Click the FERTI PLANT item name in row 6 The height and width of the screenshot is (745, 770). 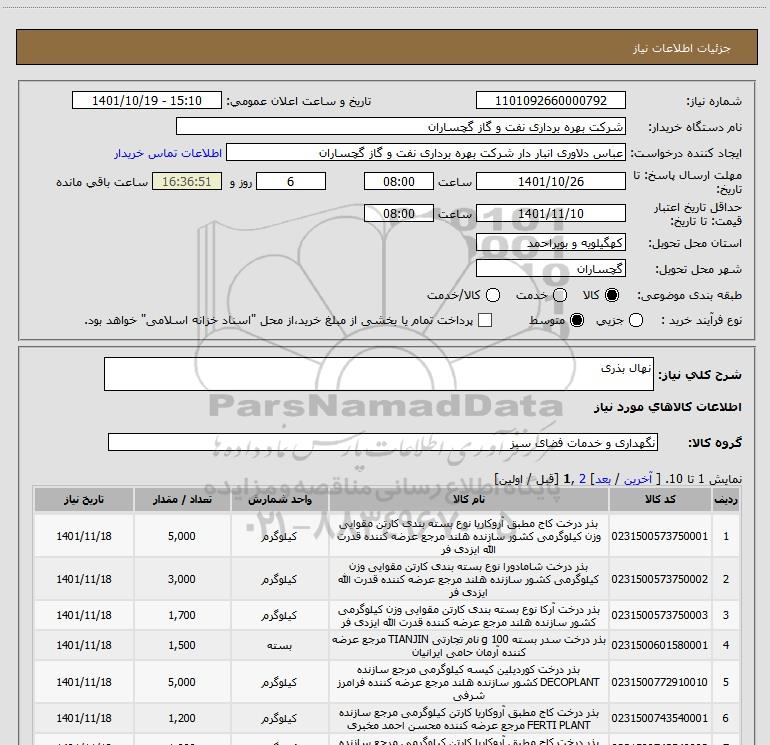pos(468,719)
